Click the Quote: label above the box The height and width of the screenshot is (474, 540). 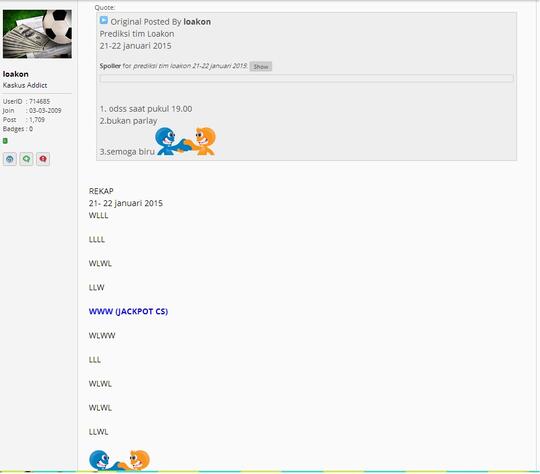click(x=105, y=7)
